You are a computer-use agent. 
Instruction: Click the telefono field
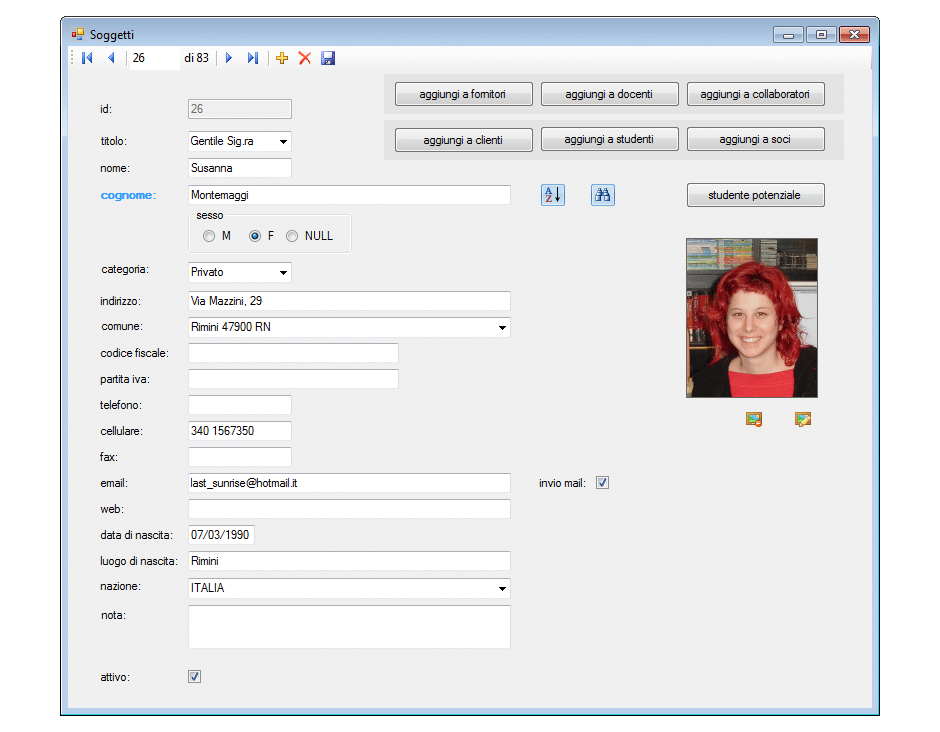coord(240,405)
